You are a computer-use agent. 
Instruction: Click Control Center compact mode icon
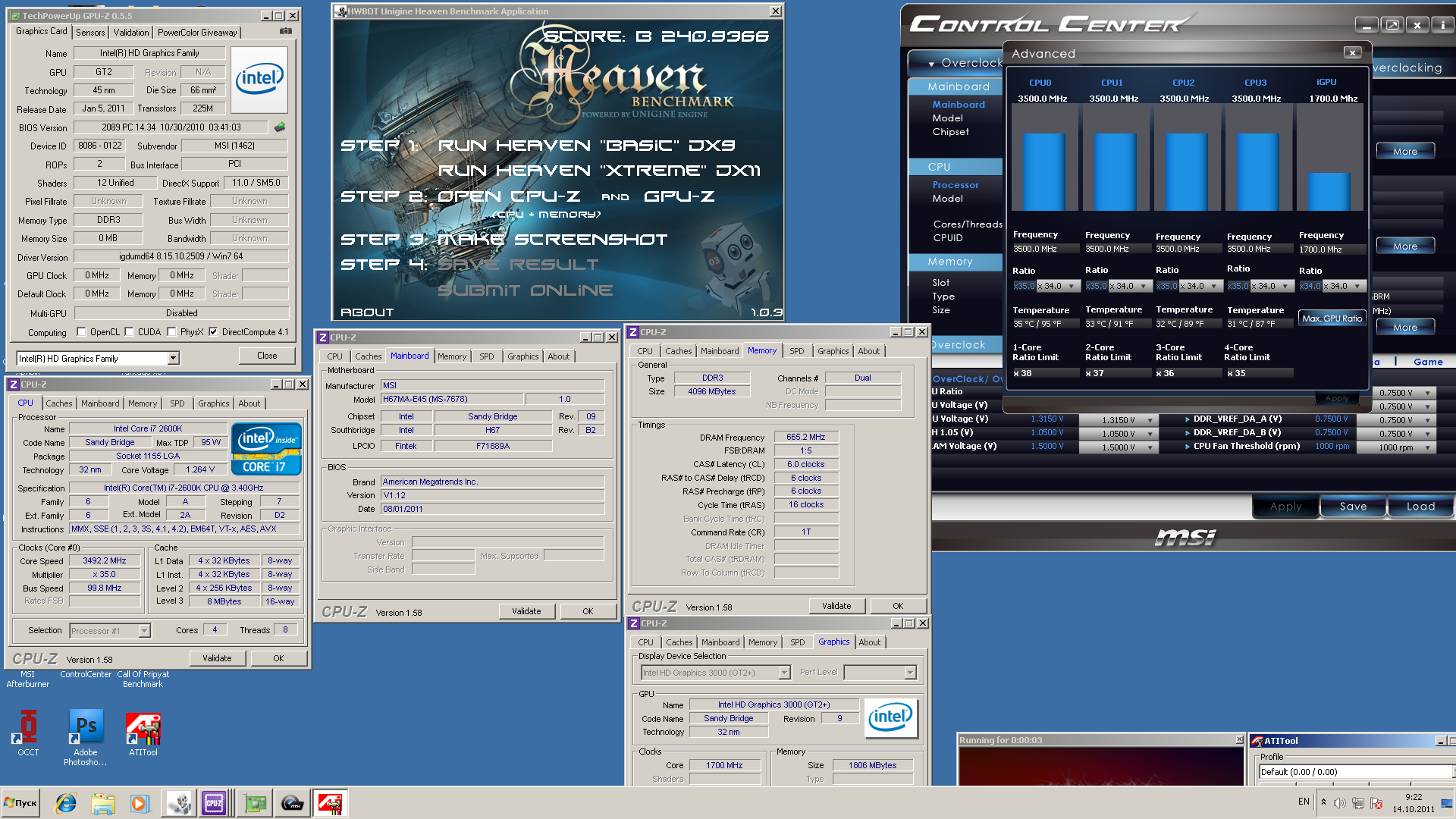(x=1392, y=25)
